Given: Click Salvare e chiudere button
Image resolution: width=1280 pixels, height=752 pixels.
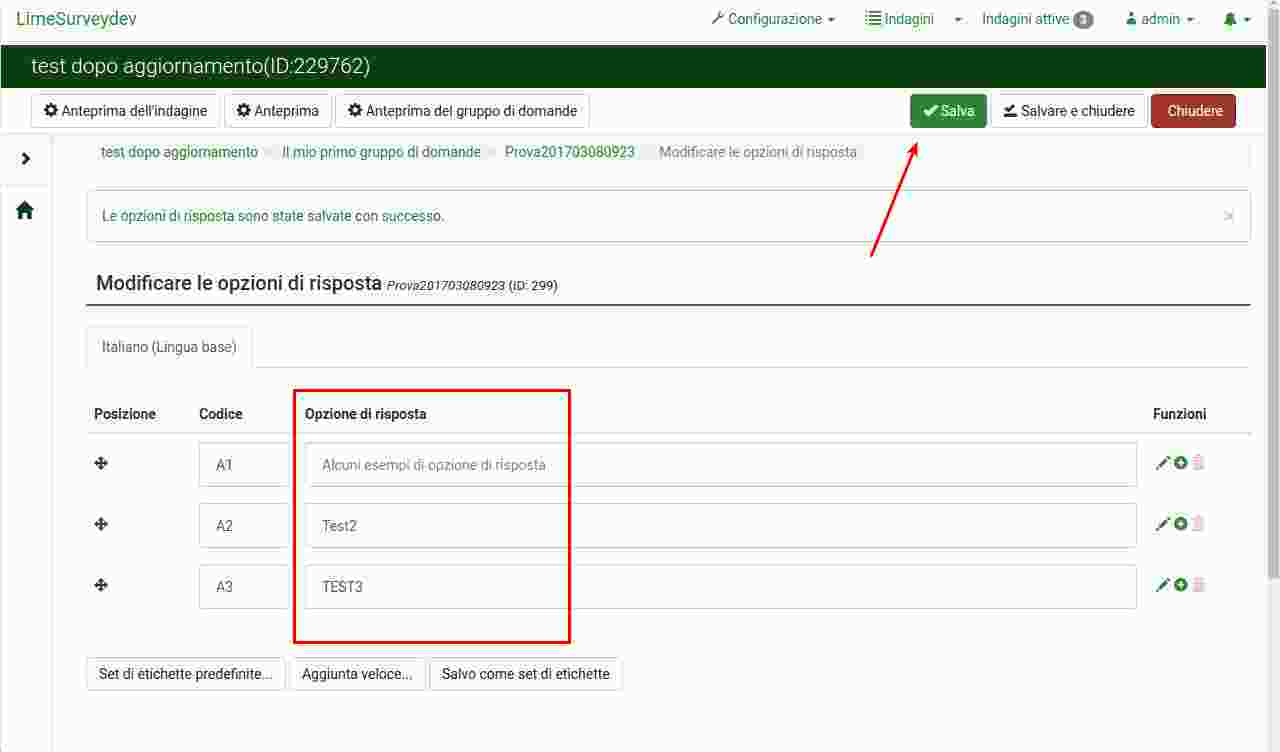Looking at the screenshot, I should pyautogui.click(x=1068, y=111).
